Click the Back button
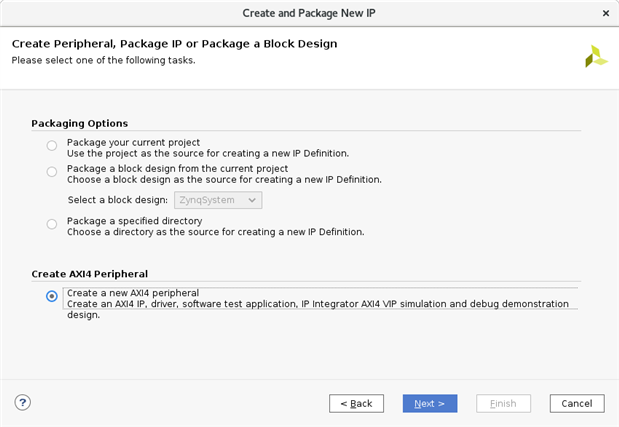Image resolution: width=619 pixels, height=427 pixels. [x=356, y=403]
